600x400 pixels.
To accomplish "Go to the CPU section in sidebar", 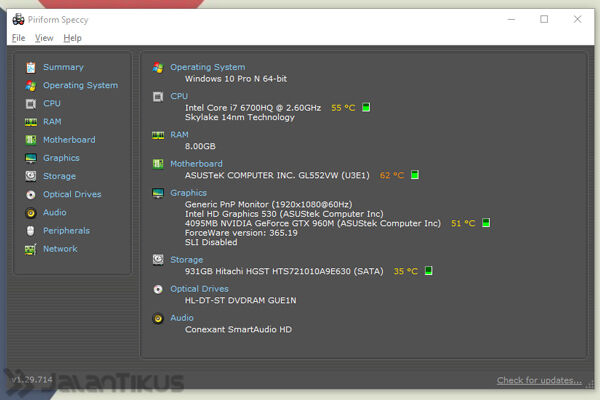I will (x=52, y=103).
